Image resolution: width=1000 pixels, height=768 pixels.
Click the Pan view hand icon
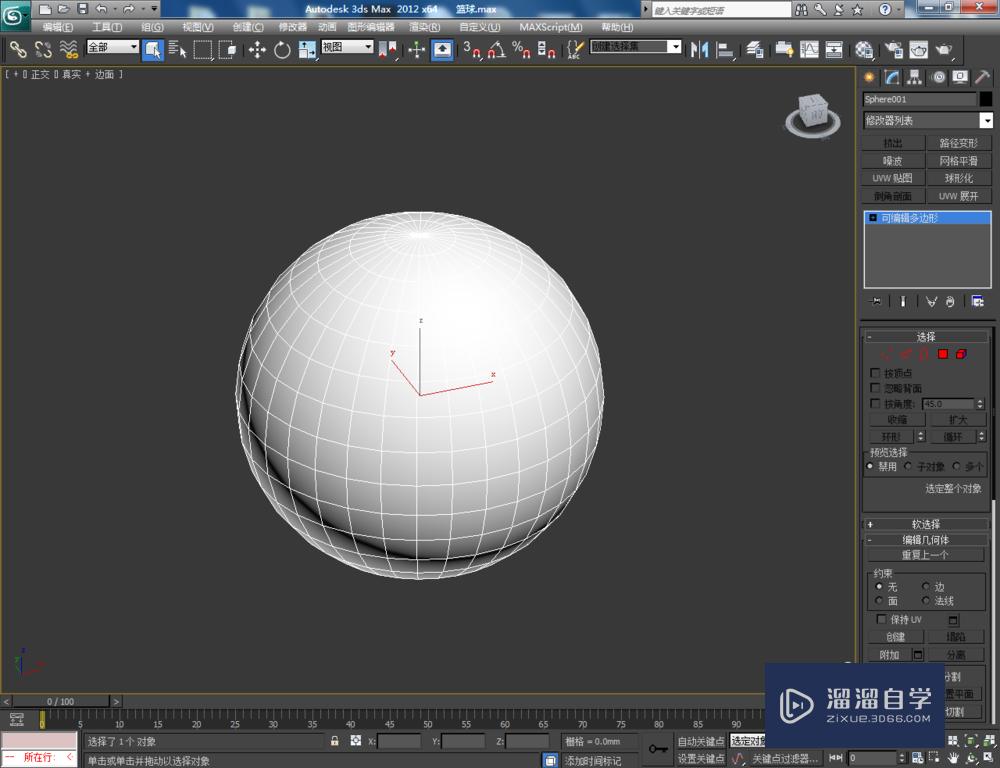click(953, 757)
